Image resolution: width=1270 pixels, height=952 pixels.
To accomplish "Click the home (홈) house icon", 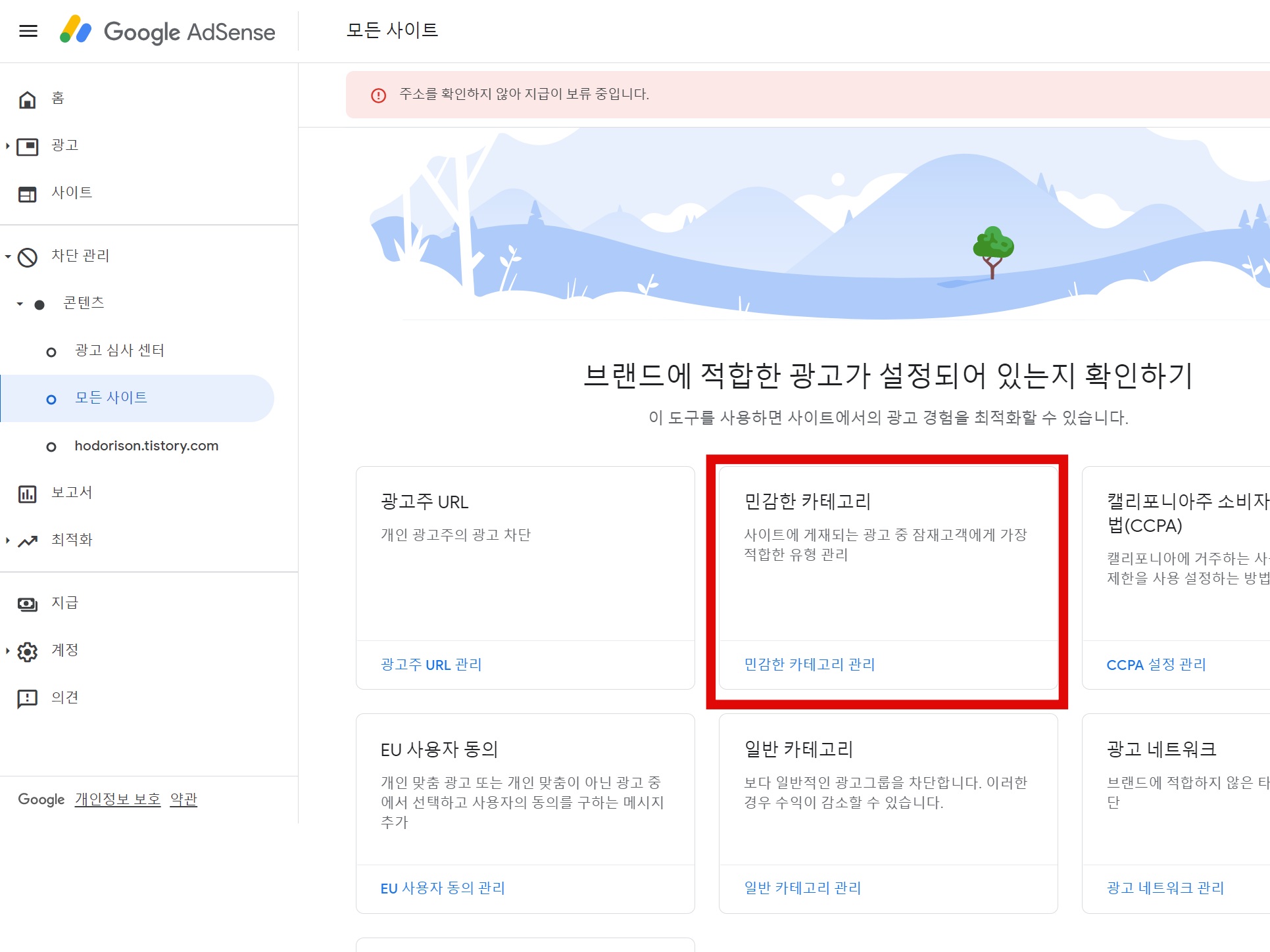I will coord(27,99).
